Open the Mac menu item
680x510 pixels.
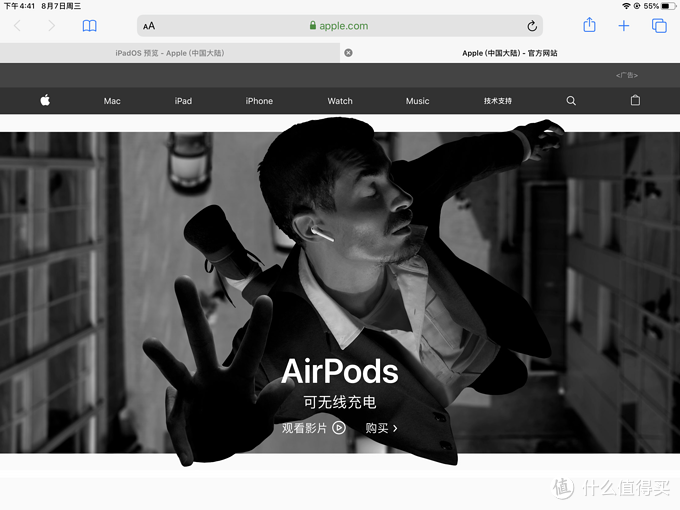point(112,101)
